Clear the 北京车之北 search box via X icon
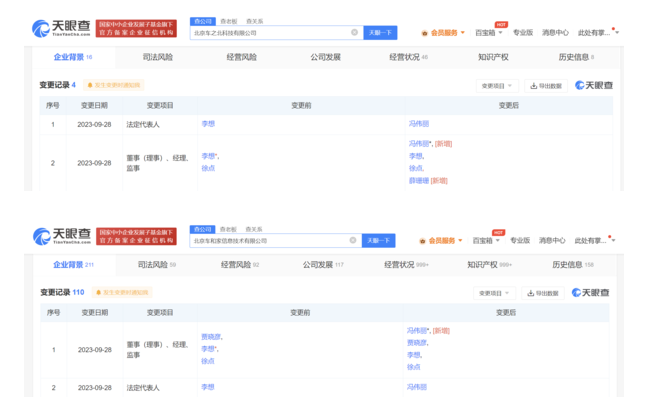 coord(354,32)
